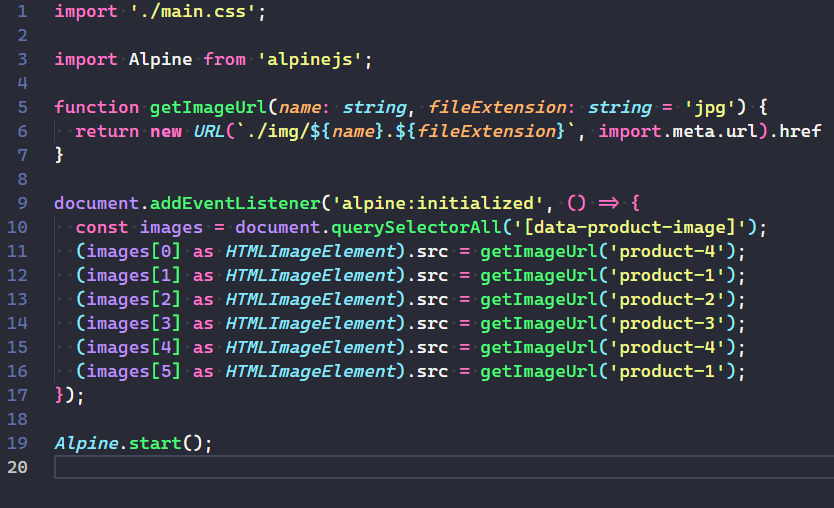Click images[5] in line 16
This screenshot has height=508, width=834.
(x=134, y=371)
